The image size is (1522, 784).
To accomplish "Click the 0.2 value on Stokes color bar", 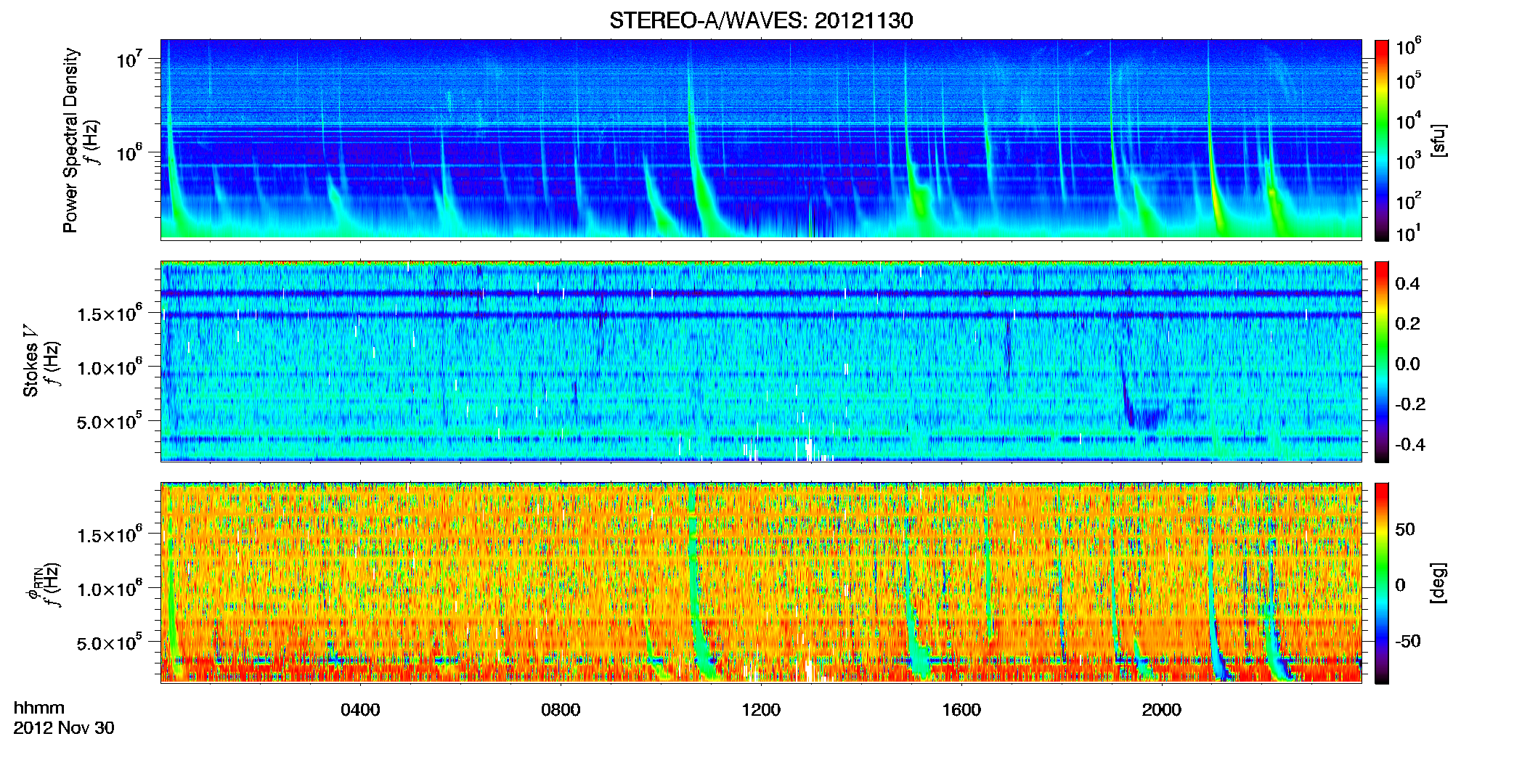I will click(x=1407, y=324).
